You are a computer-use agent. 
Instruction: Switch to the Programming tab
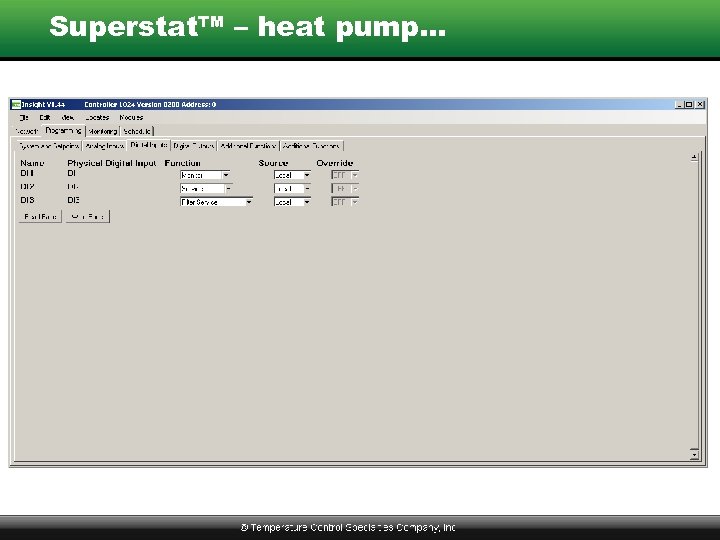[x=63, y=131]
